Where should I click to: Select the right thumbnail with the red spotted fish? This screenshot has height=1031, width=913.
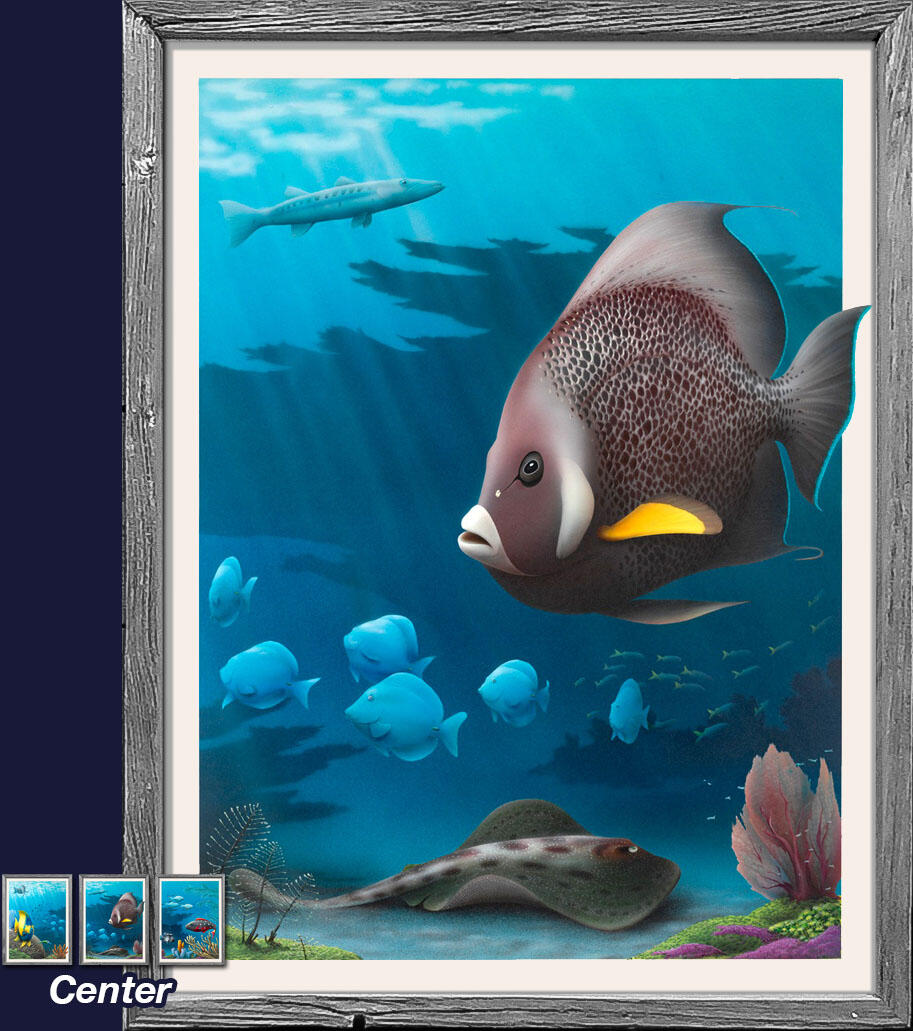(191, 919)
